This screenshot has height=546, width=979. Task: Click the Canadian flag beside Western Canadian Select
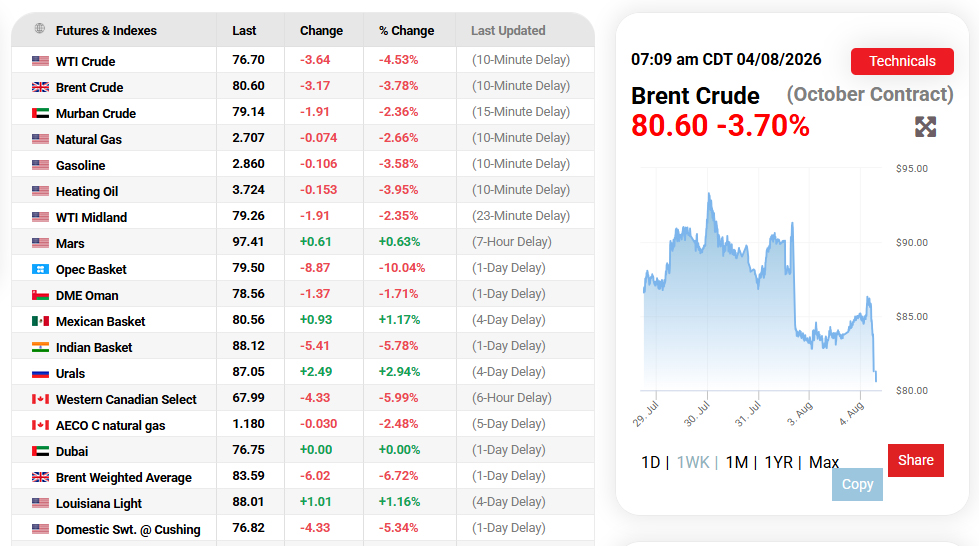point(41,399)
